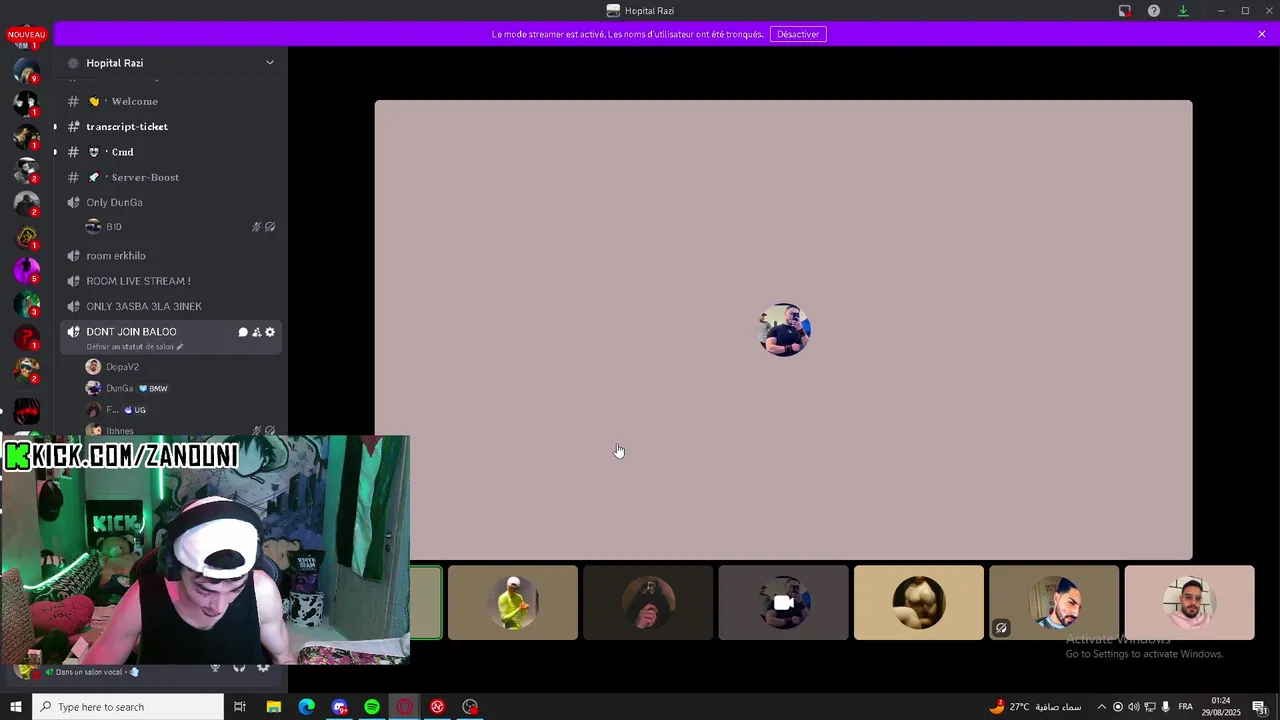Click the BMW tag next to DunGa

coord(153,388)
